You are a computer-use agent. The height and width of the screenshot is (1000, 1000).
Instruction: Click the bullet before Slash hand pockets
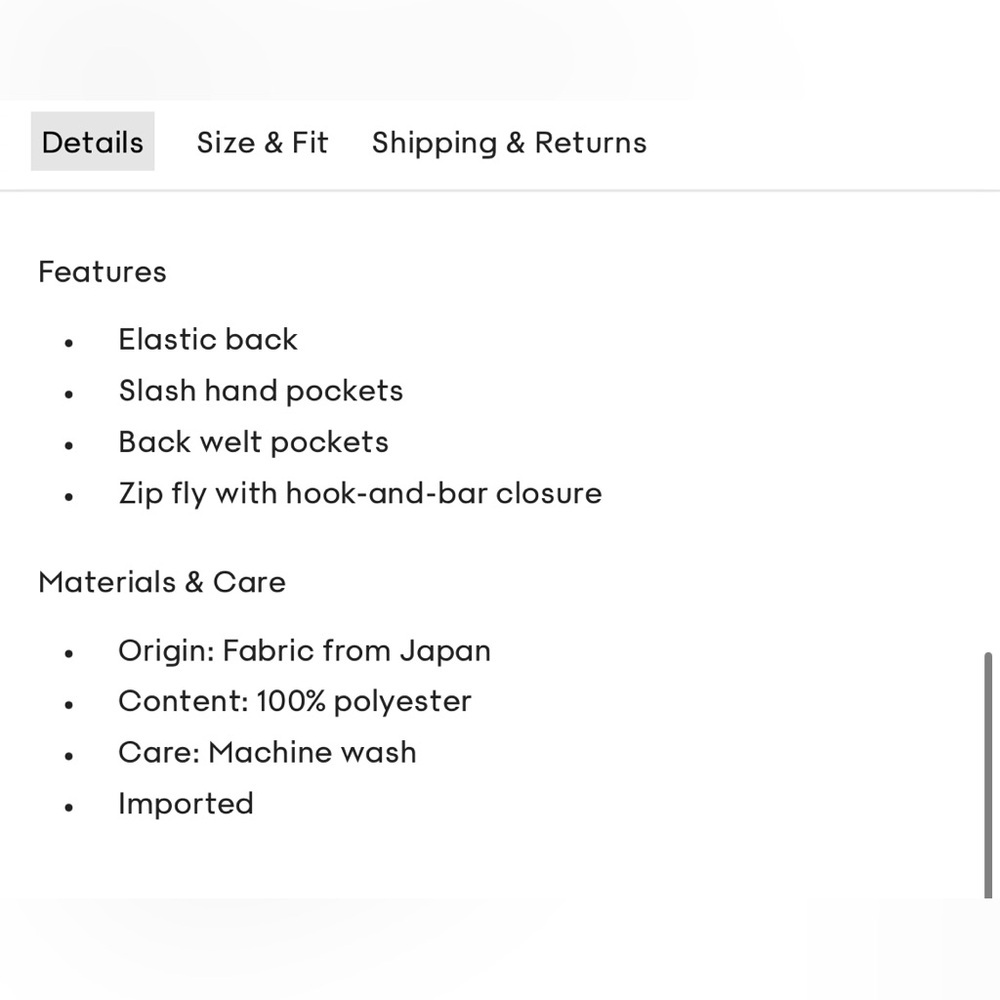tap(69, 394)
